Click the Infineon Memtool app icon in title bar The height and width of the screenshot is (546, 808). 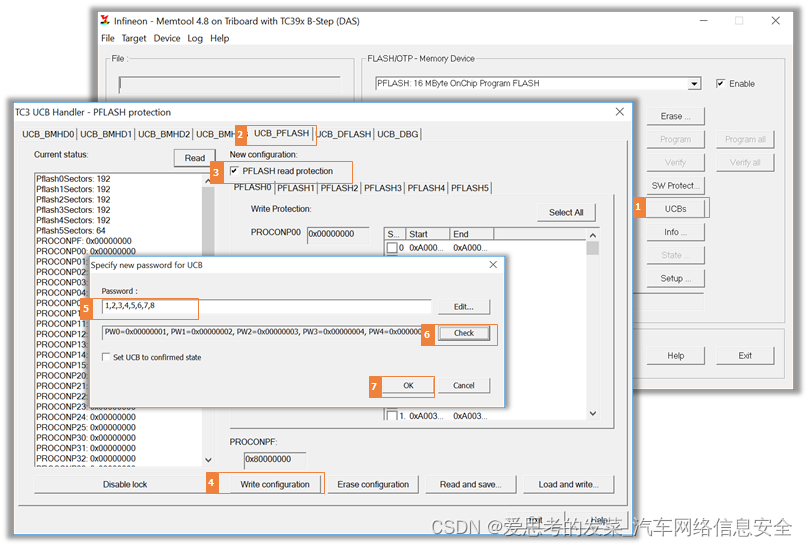click(105, 20)
